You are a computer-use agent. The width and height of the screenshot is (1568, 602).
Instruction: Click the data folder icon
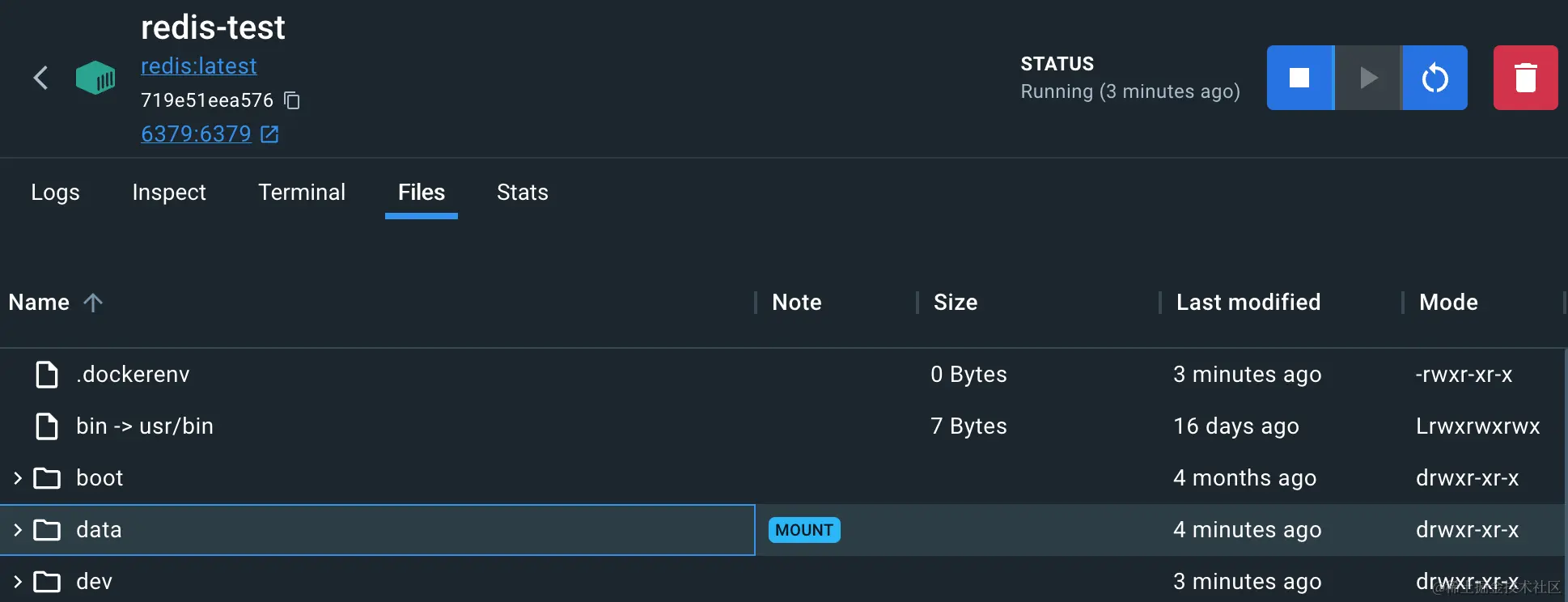click(47, 530)
